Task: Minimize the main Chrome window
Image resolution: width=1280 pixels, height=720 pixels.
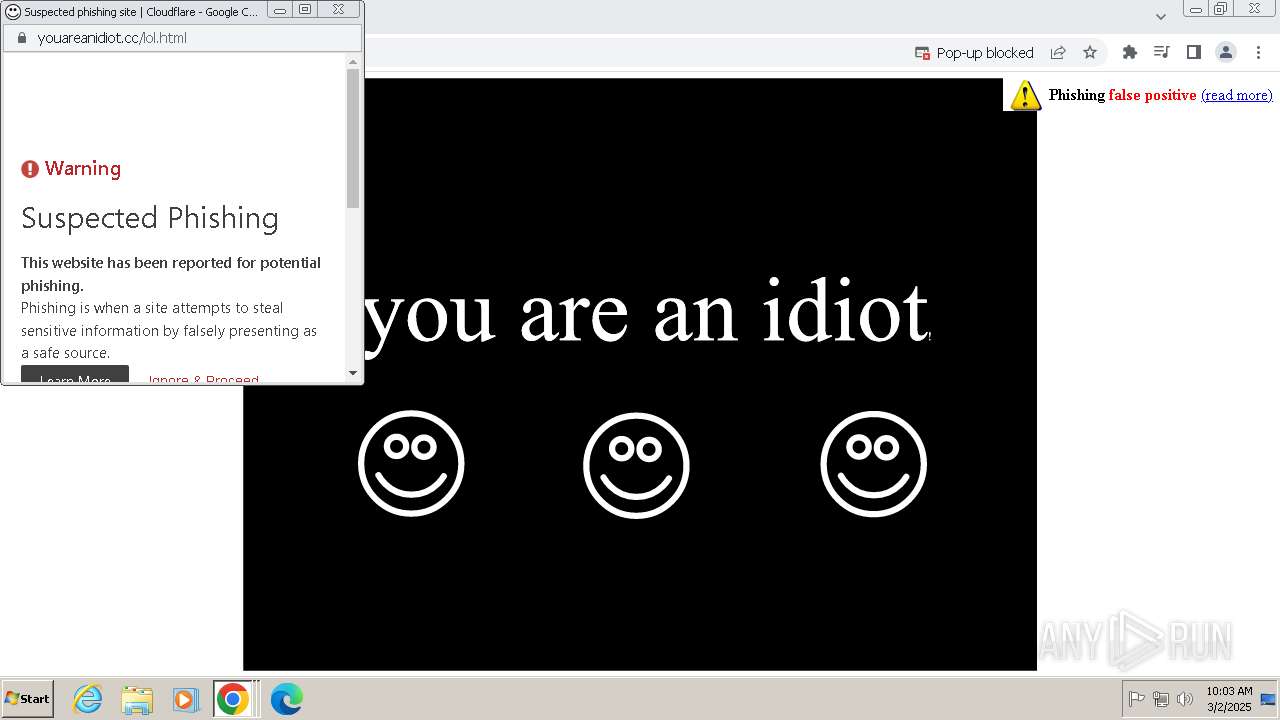Action: [1195, 9]
